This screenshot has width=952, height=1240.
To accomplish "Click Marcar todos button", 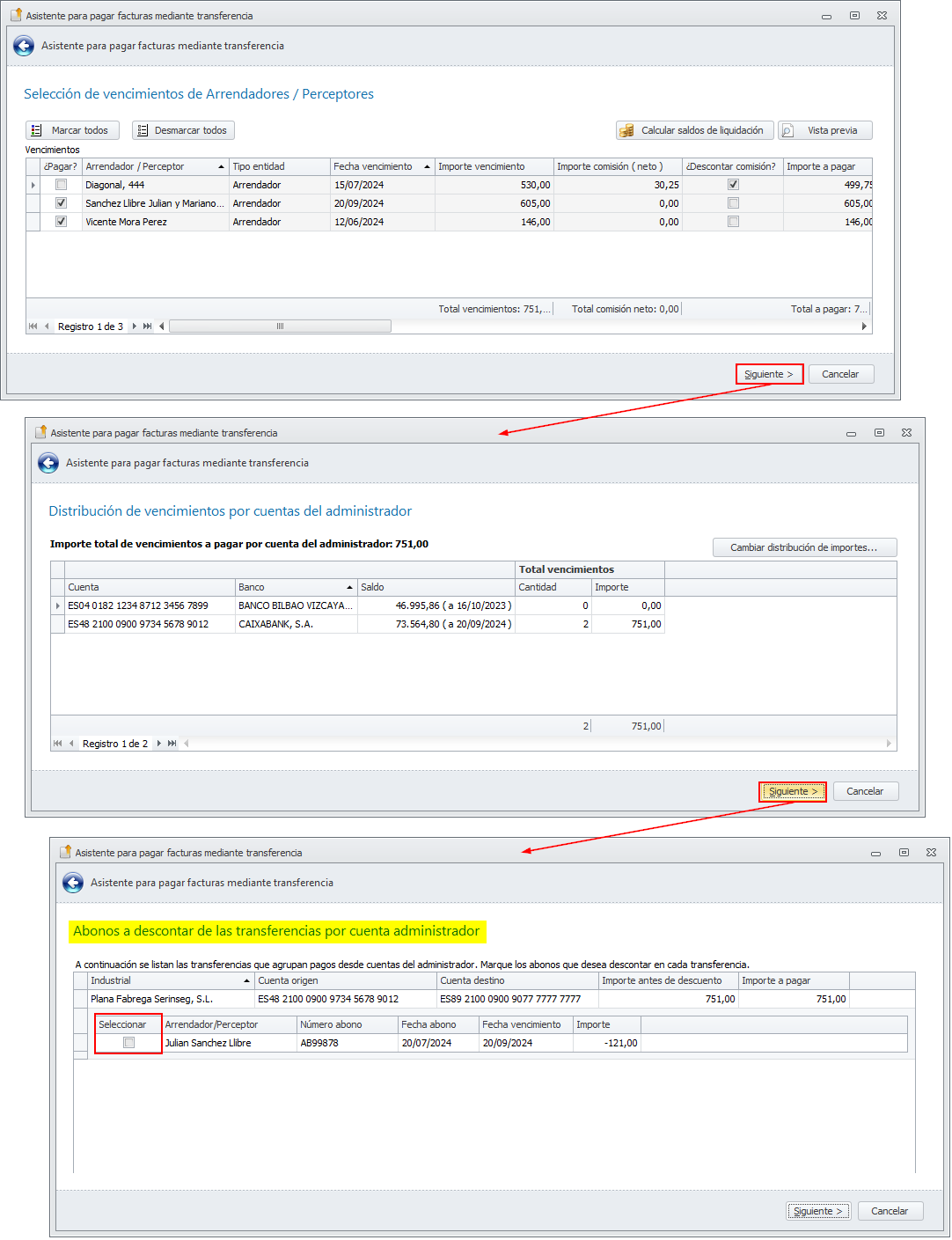I will [x=72, y=130].
